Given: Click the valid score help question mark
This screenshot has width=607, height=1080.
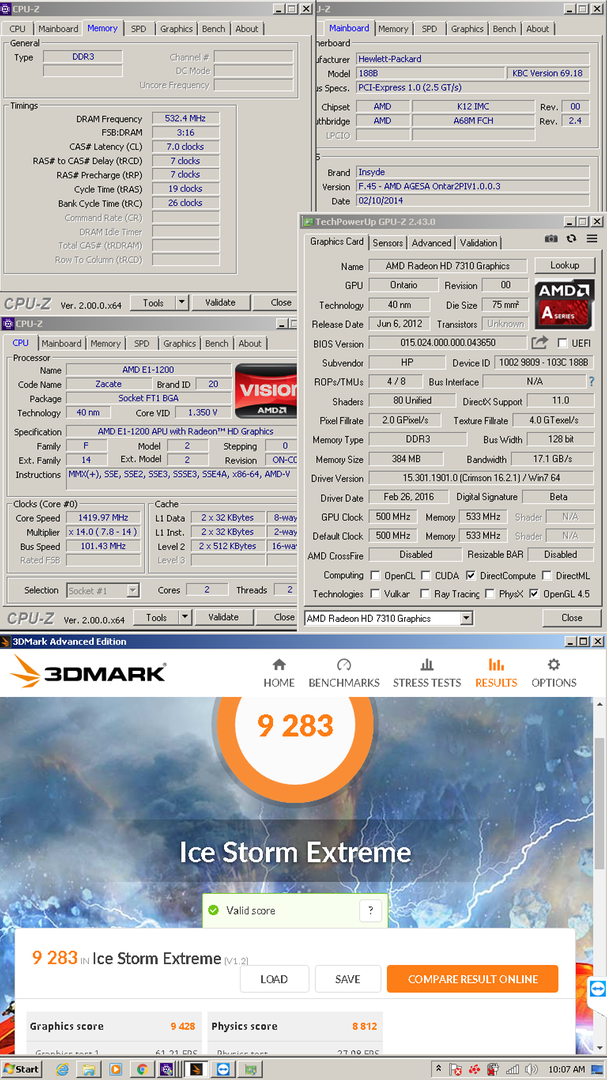Looking at the screenshot, I should pos(370,911).
